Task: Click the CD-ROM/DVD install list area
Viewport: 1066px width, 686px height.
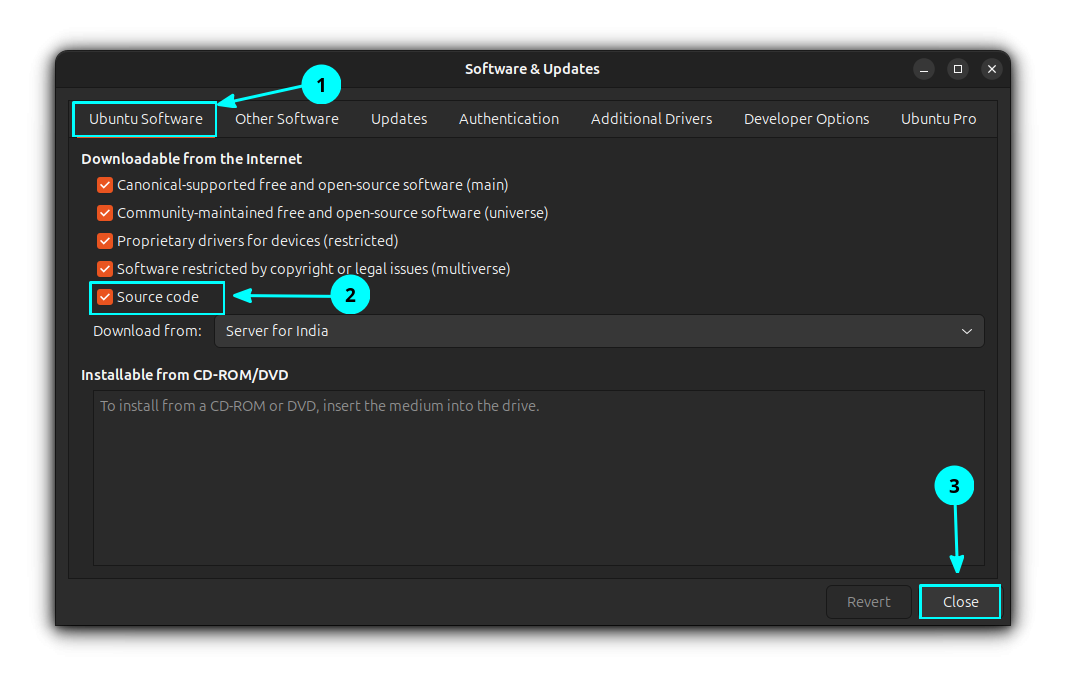Action: [538, 478]
